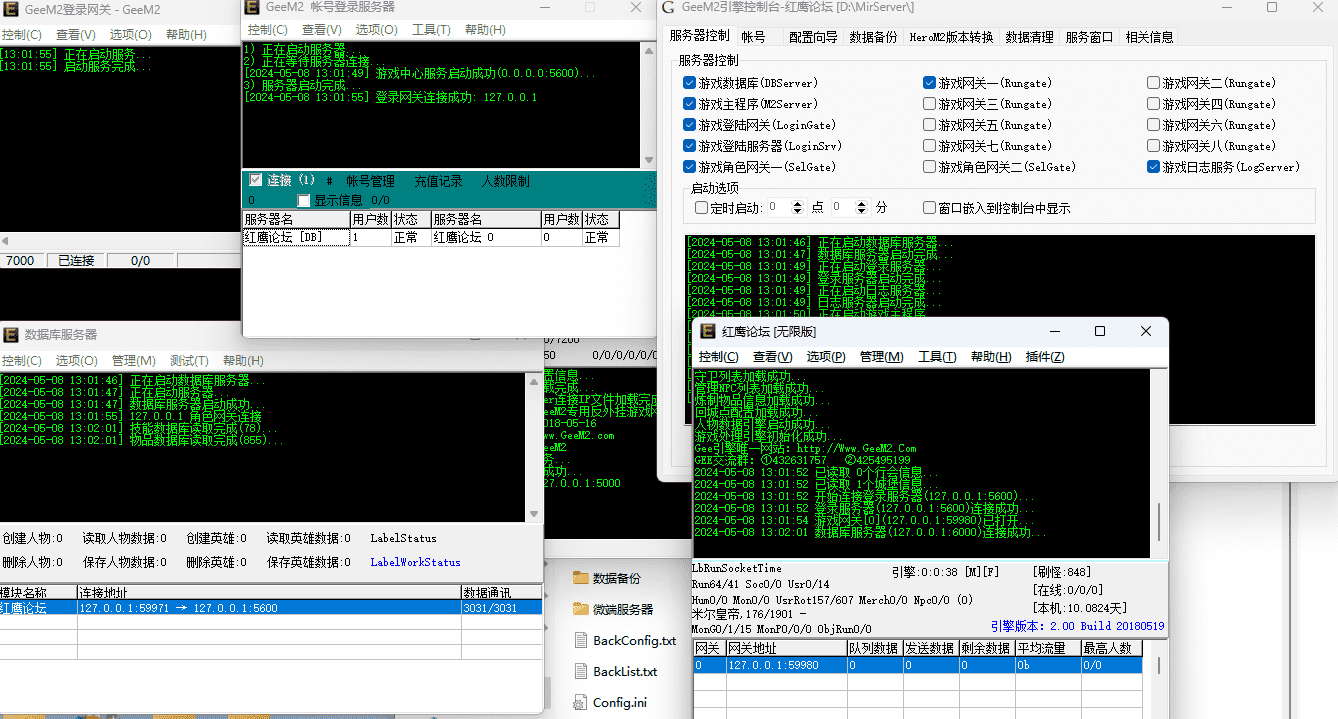The width and height of the screenshot is (1338, 719).
Task: Click the 定时启动 hour input field
Action: (x=778, y=208)
